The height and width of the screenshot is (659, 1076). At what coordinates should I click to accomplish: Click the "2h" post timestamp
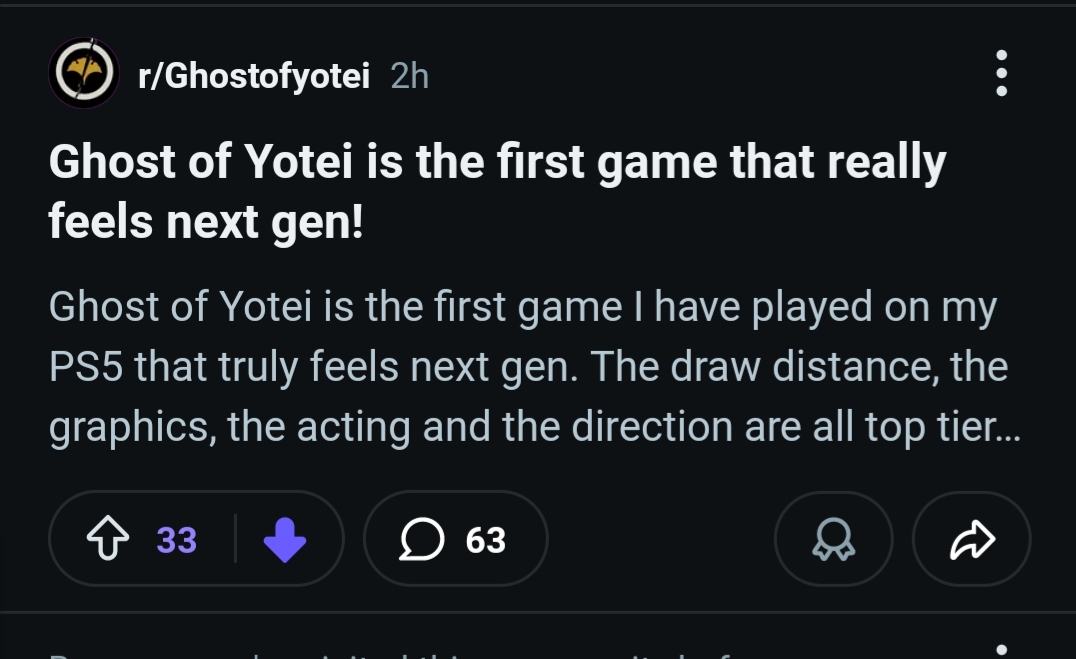409,75
